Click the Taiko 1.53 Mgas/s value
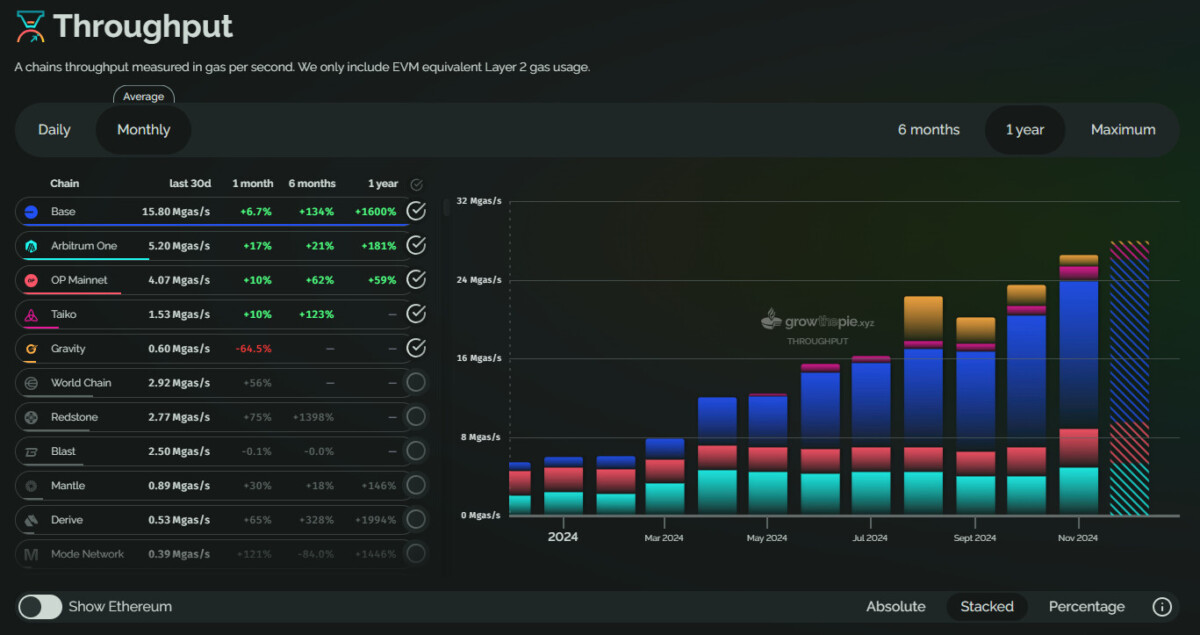The width and height of the screenshot is (1200, 635). (179, 315)
